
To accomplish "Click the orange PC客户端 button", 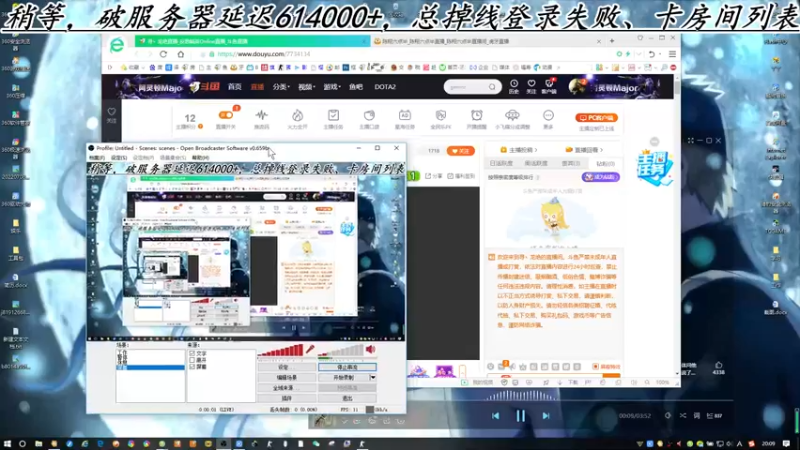I will click(596, 118).
